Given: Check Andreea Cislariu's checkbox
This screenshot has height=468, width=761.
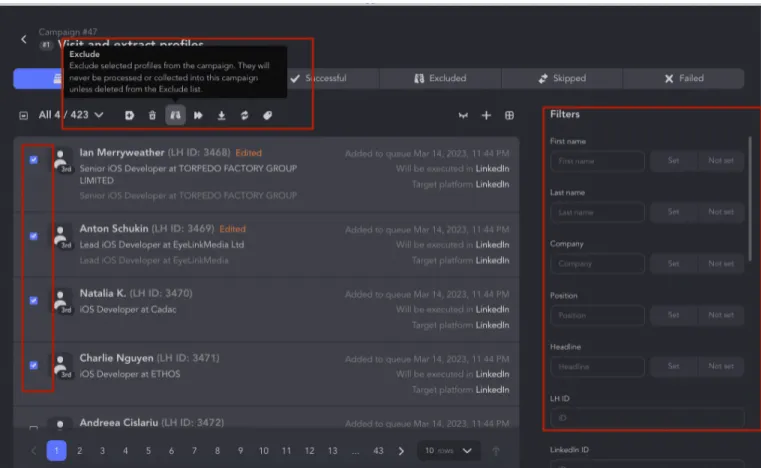Looking at the screenshot, I should tap(33, 428).
